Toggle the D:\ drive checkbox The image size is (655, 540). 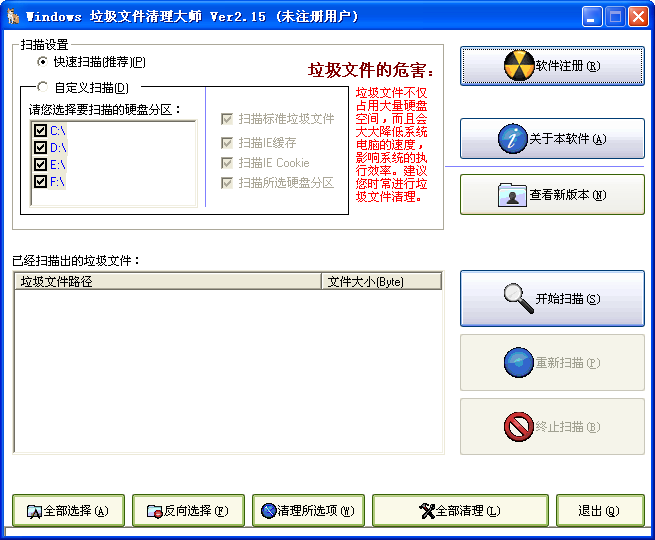coord(40,148)
